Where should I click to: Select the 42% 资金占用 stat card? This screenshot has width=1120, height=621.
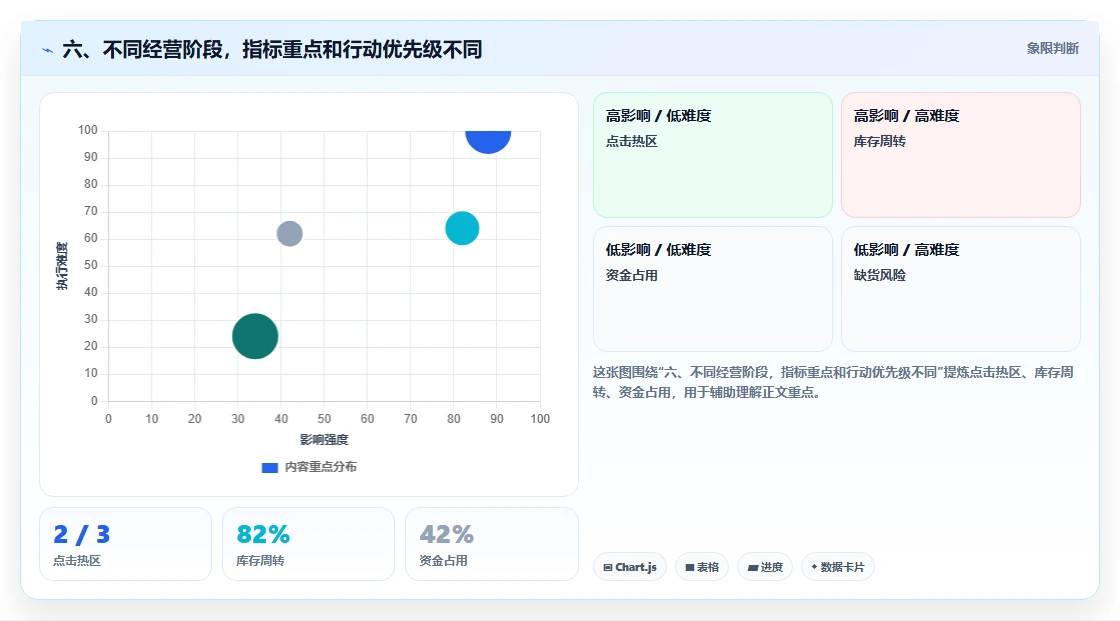(491, 544)
